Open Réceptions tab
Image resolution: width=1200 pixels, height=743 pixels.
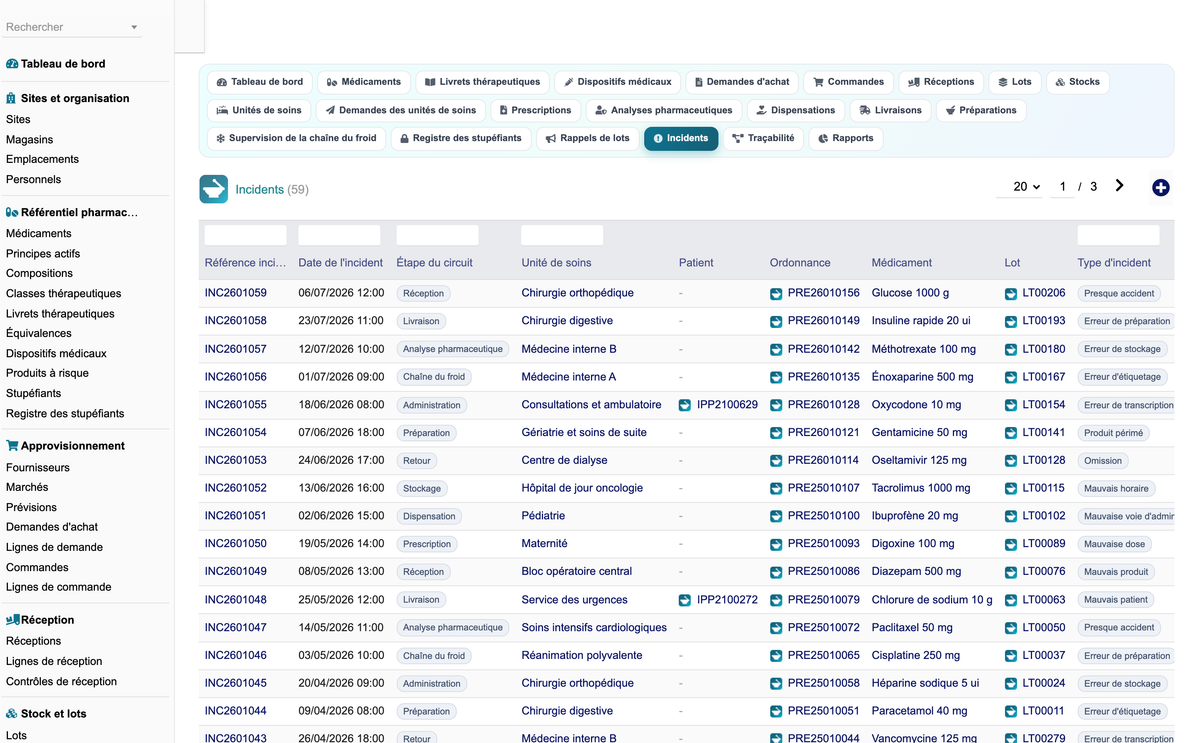[941, 82]
